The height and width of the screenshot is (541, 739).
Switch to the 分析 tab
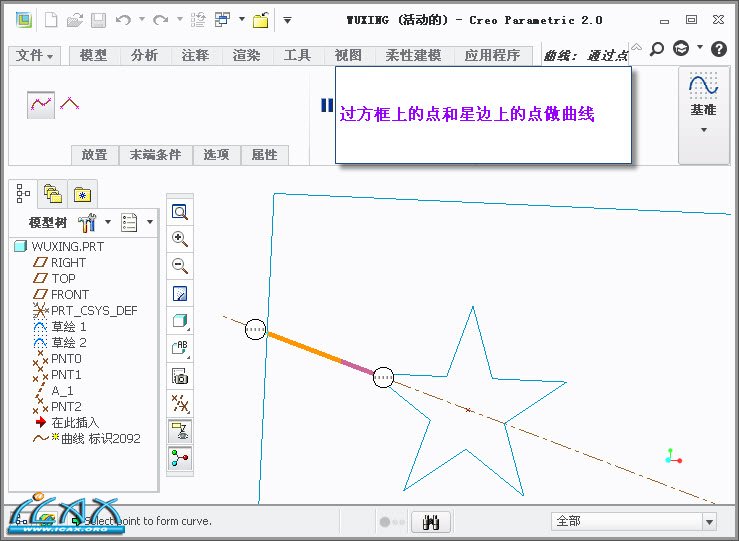[144, 56]
